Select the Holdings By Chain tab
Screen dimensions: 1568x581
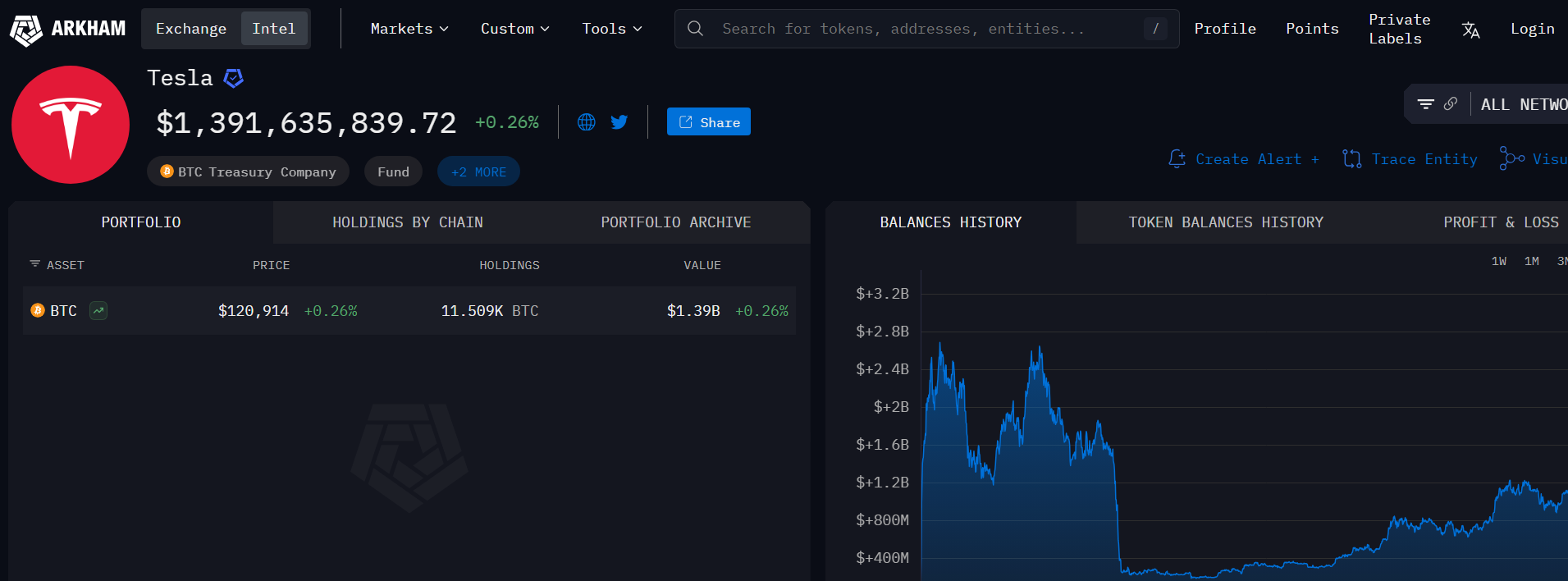click(408, 222)
